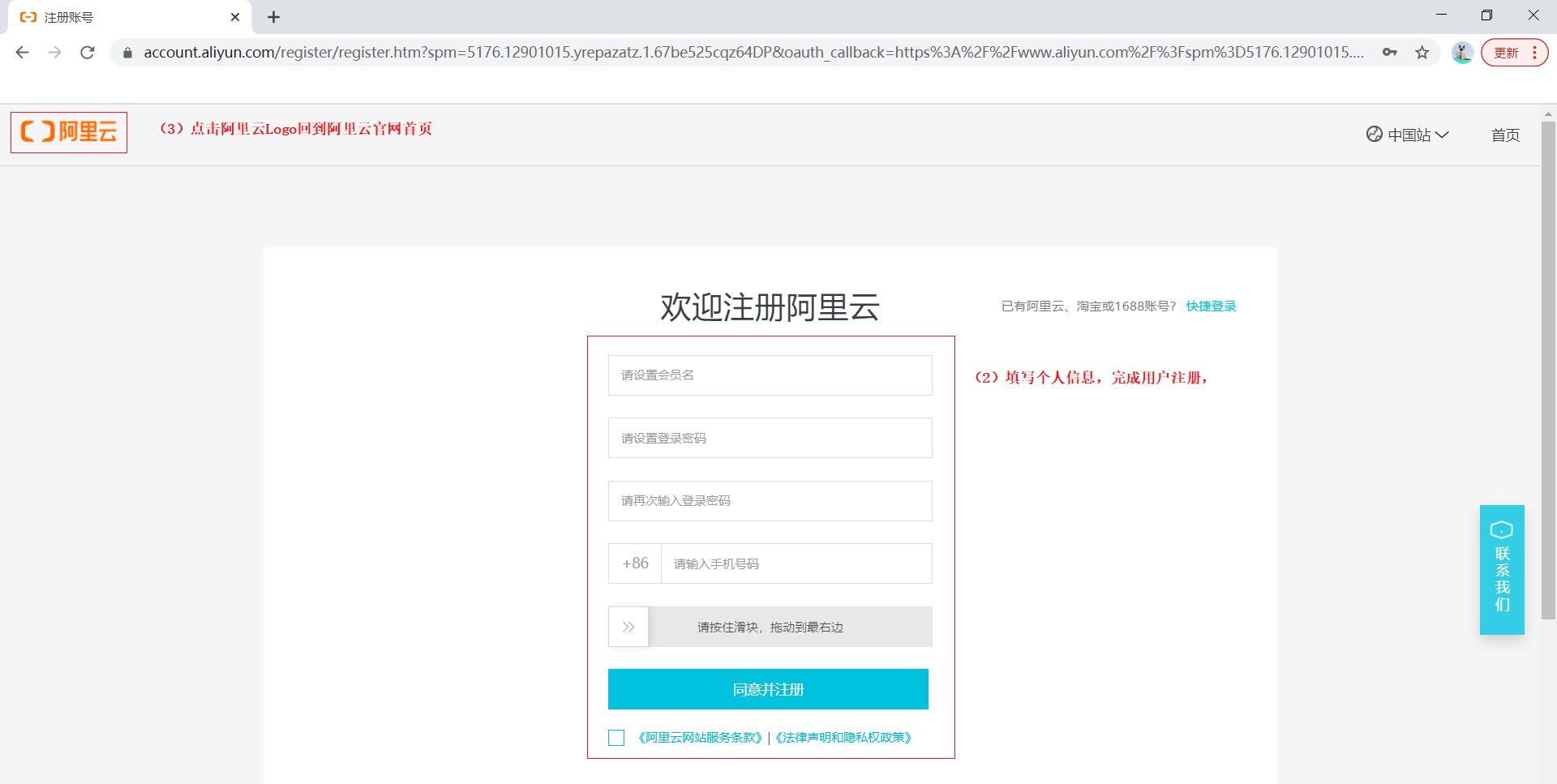Restore down the browser window
The width and height of the screenshot is (1557, 784).
point(1486,15)
